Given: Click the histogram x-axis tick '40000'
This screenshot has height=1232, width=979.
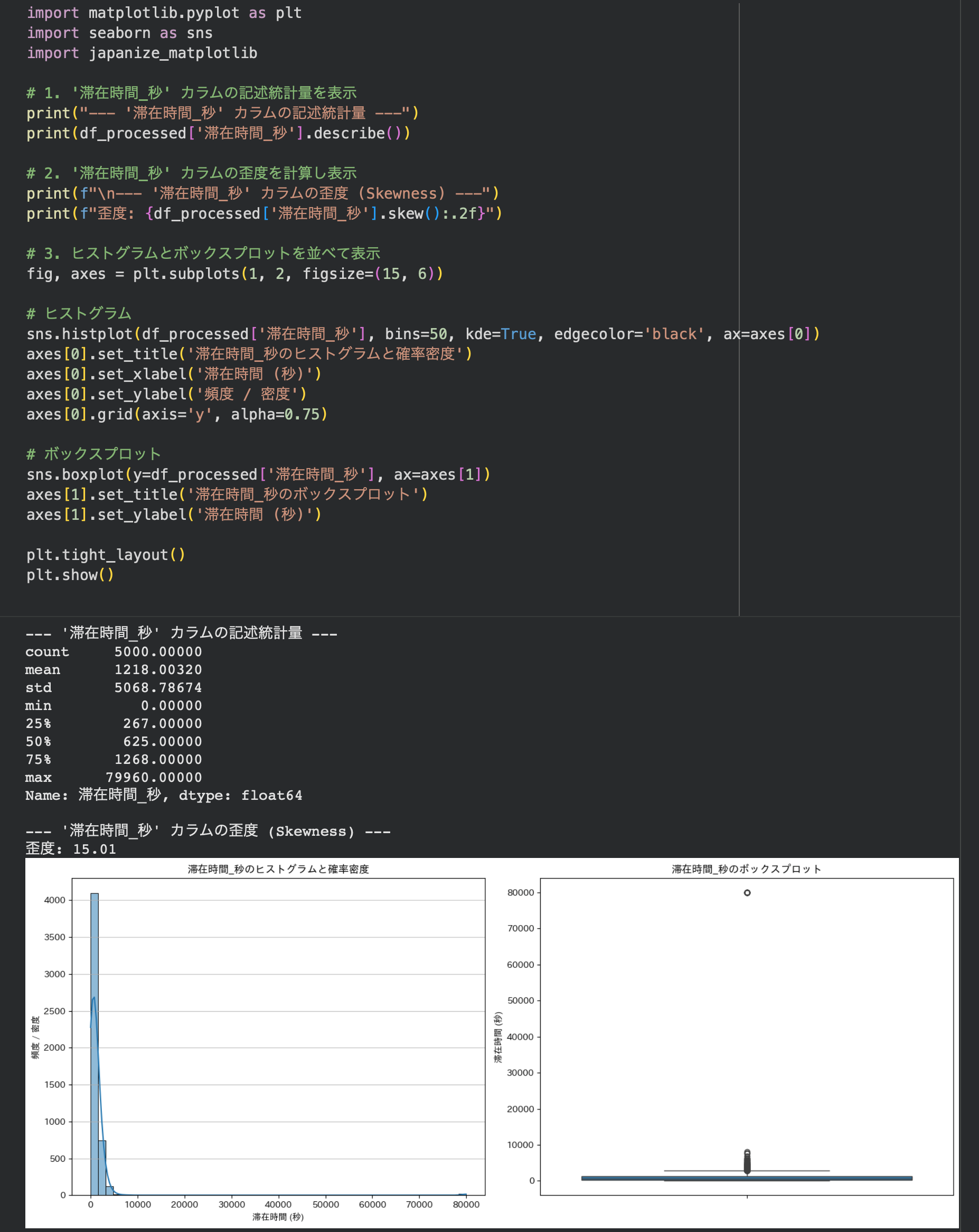Looking at the screenshot, I should coord(278,1205).
